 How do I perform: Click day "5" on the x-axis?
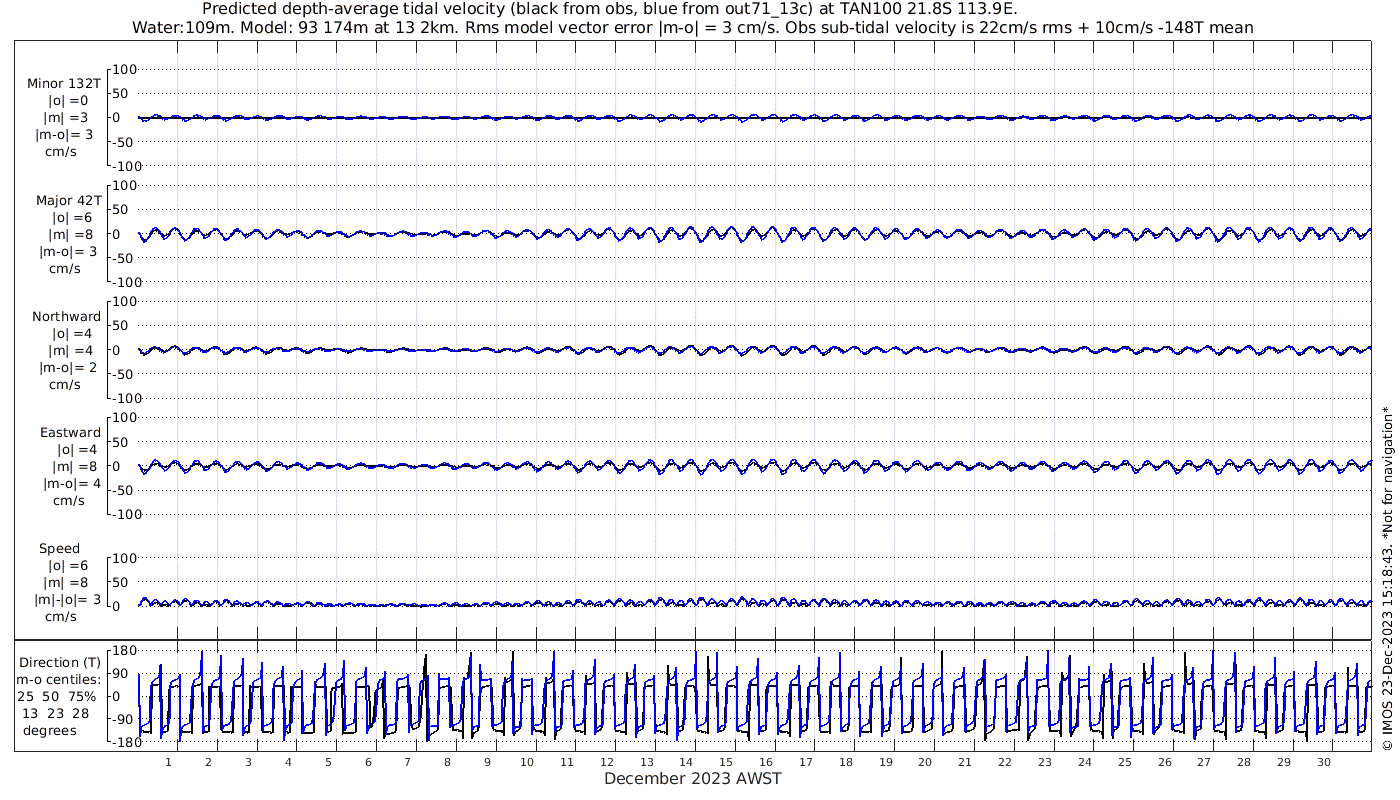click(328, 762)
